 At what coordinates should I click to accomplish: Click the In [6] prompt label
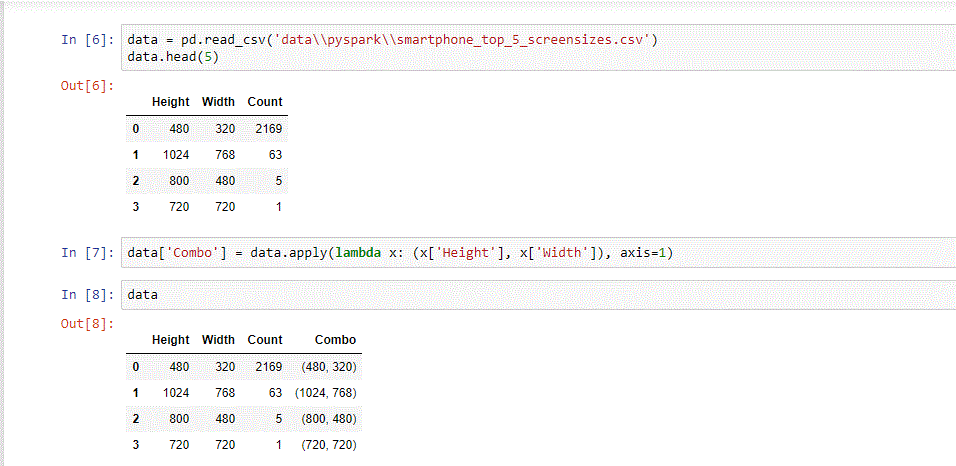(88, 40)
